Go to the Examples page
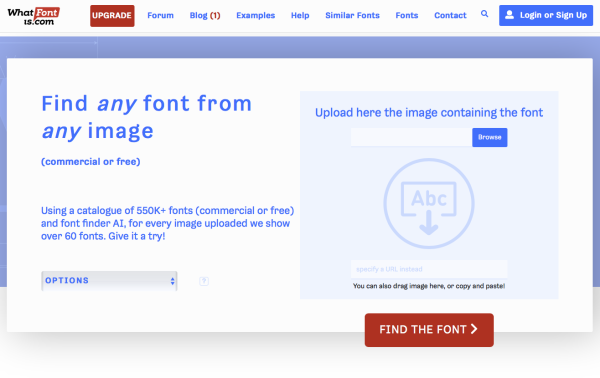Image resolution: width=600 pixels, height=378 pixels. click(256, 16)
